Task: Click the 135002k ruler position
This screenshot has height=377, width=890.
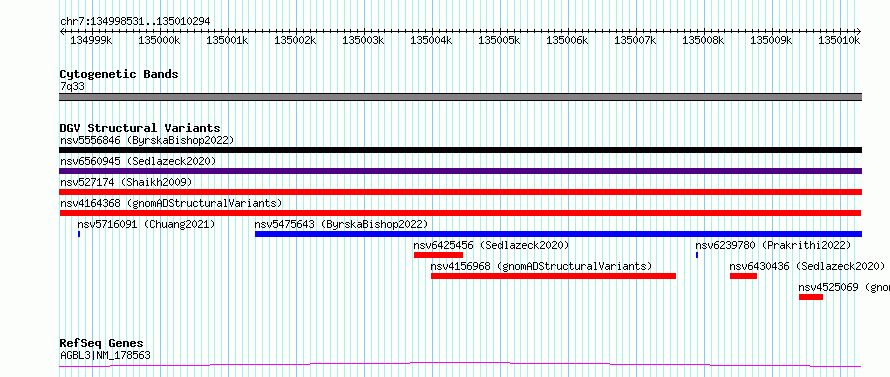Action: point(295,40)
